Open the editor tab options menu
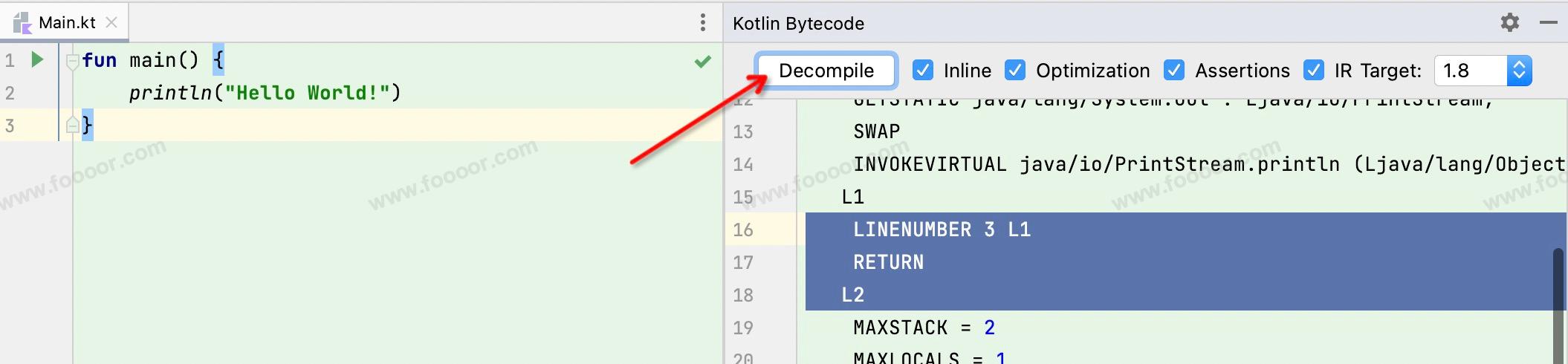The width and height of the screenshot is (1568, 364). click(x=702, y=23)
